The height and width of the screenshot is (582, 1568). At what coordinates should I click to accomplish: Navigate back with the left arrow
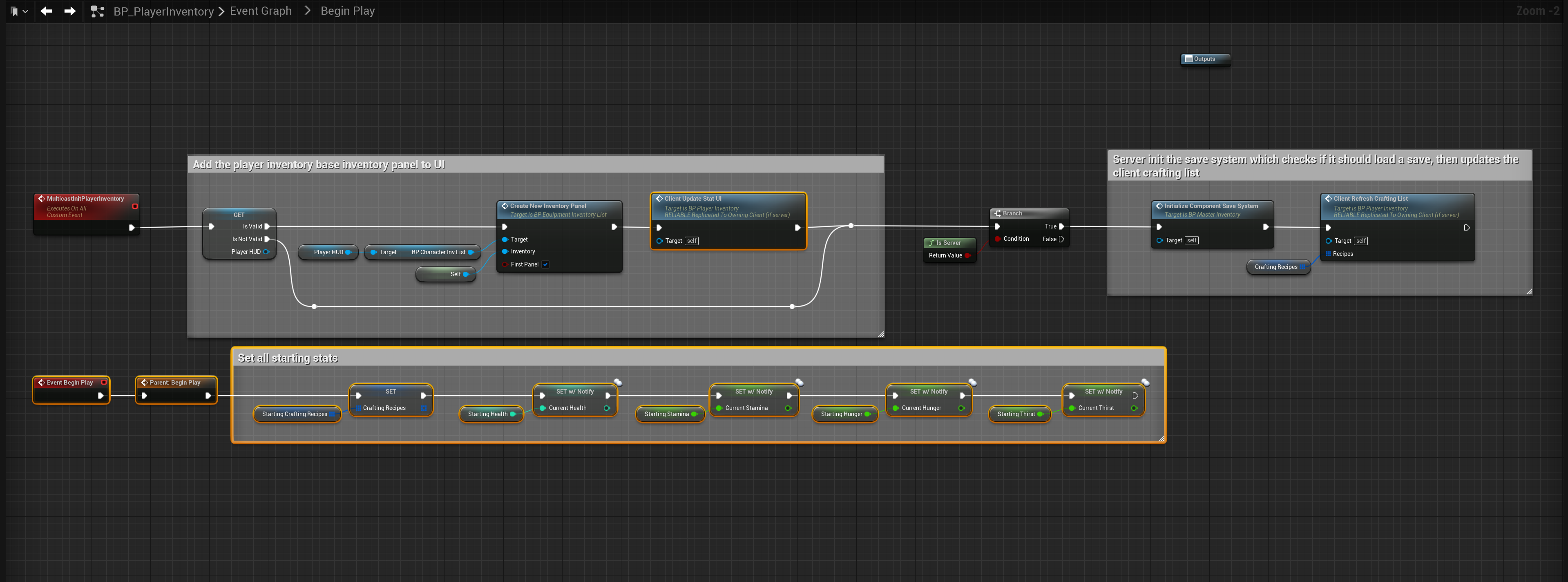point(46,11)
